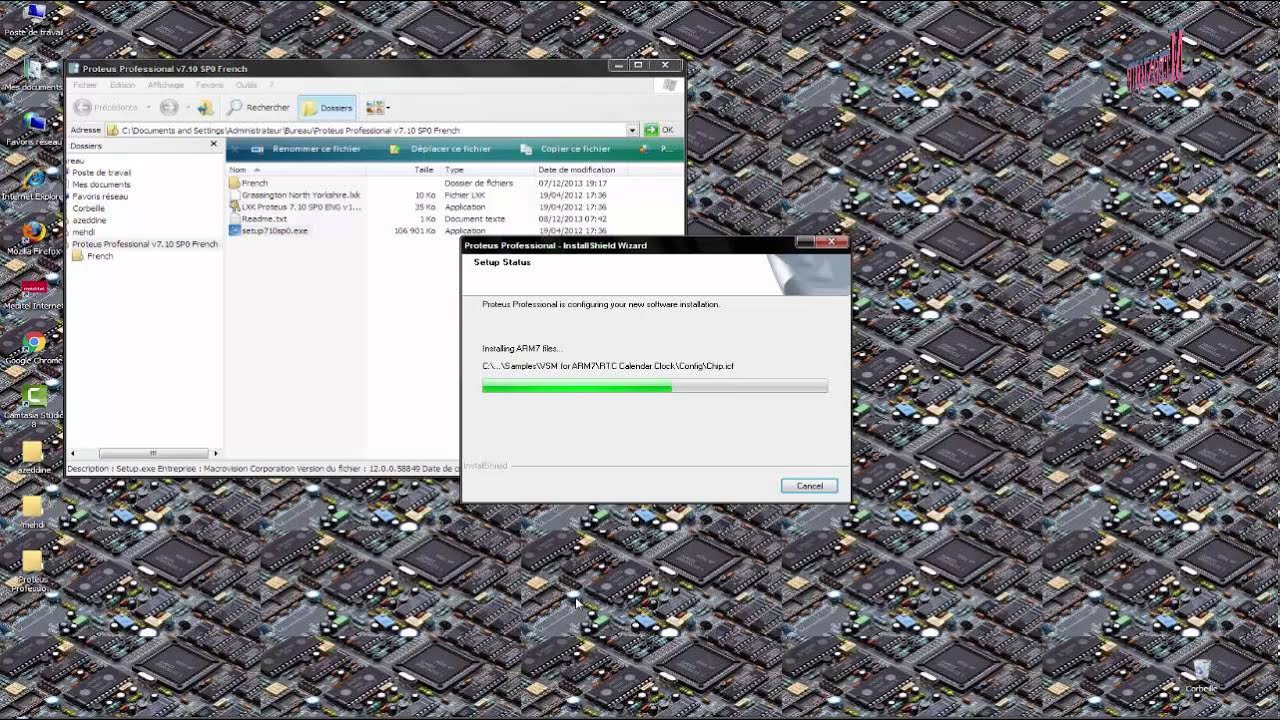The image size is (1280, 720).
Task: Open Proteus Professional folder on desktop
Action: pos(33,572)
